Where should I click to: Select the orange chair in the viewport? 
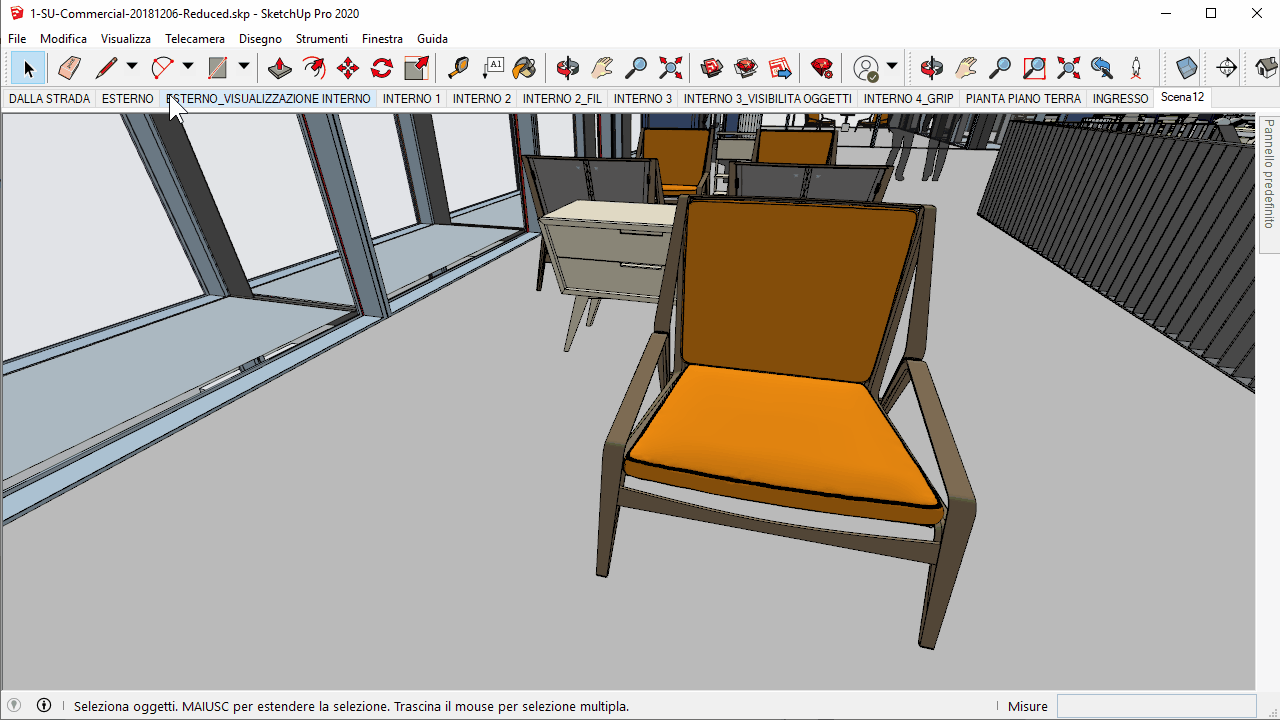[785, 420]
